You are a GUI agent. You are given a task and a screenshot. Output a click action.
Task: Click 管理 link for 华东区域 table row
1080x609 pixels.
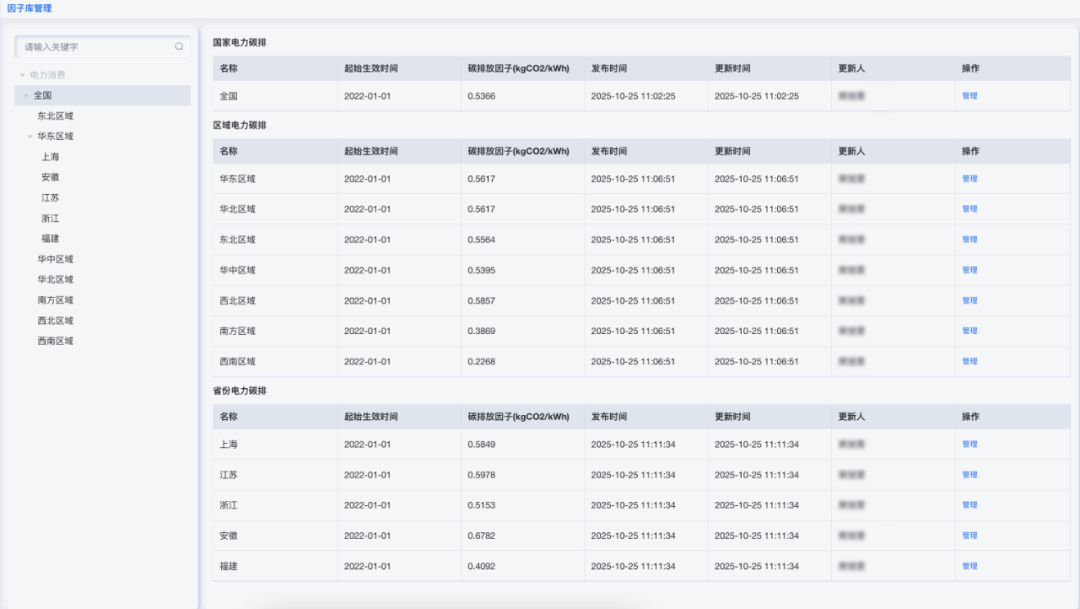tap(969, 179)
